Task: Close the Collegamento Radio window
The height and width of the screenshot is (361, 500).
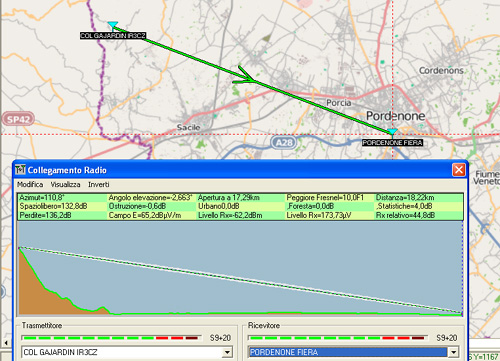Action: point(459,170)
